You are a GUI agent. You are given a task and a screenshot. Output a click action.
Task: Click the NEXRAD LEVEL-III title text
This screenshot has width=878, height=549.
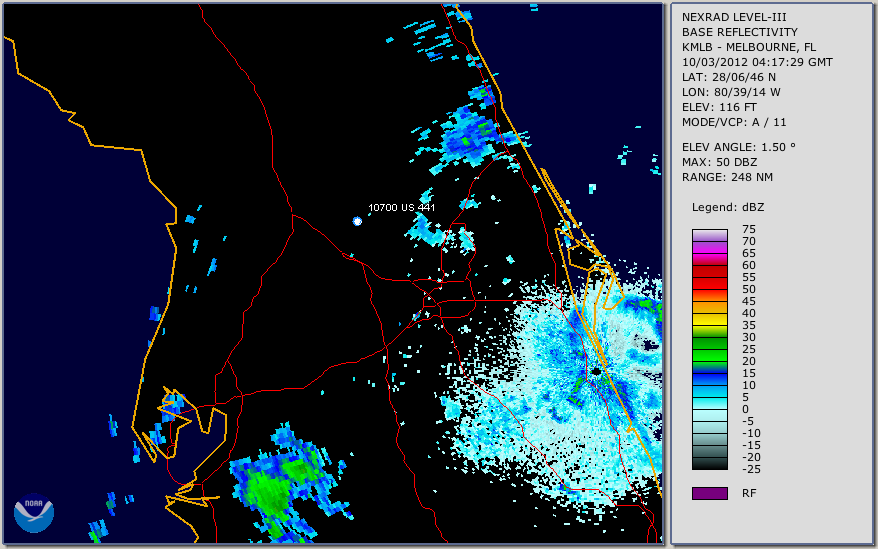click(x=734, y=17)
